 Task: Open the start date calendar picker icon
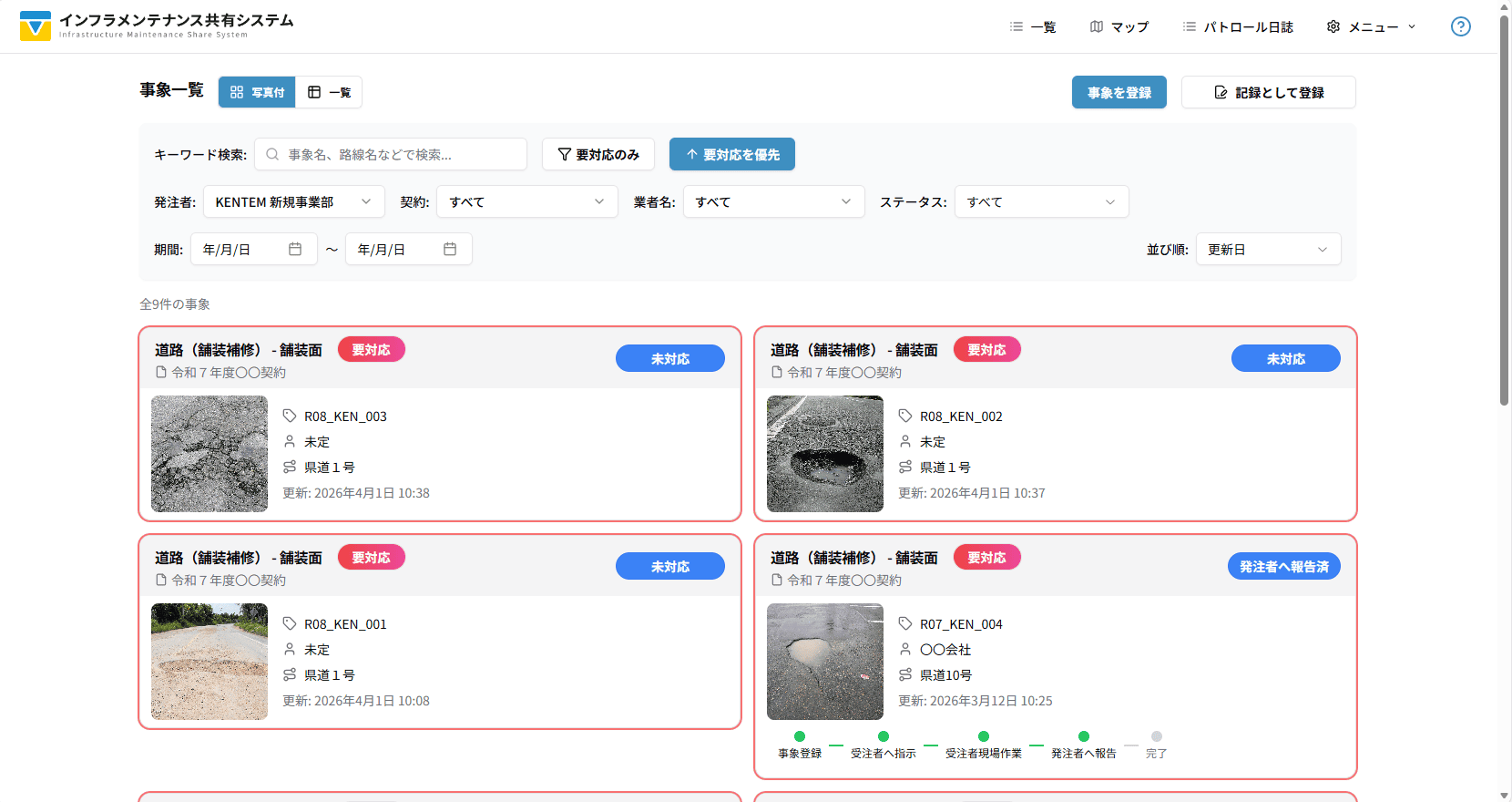(x=295, y=249)
